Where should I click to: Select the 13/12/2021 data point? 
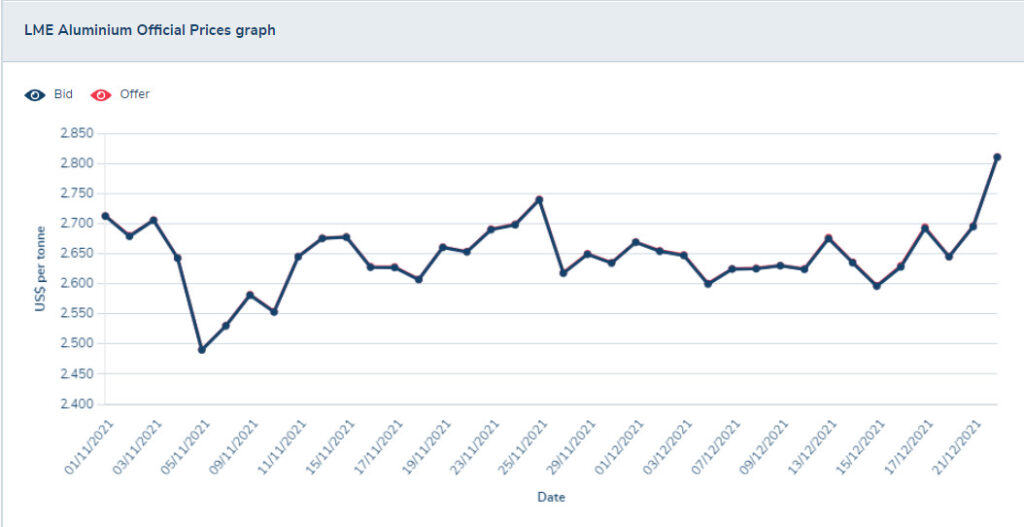click(x=828, y=238)
